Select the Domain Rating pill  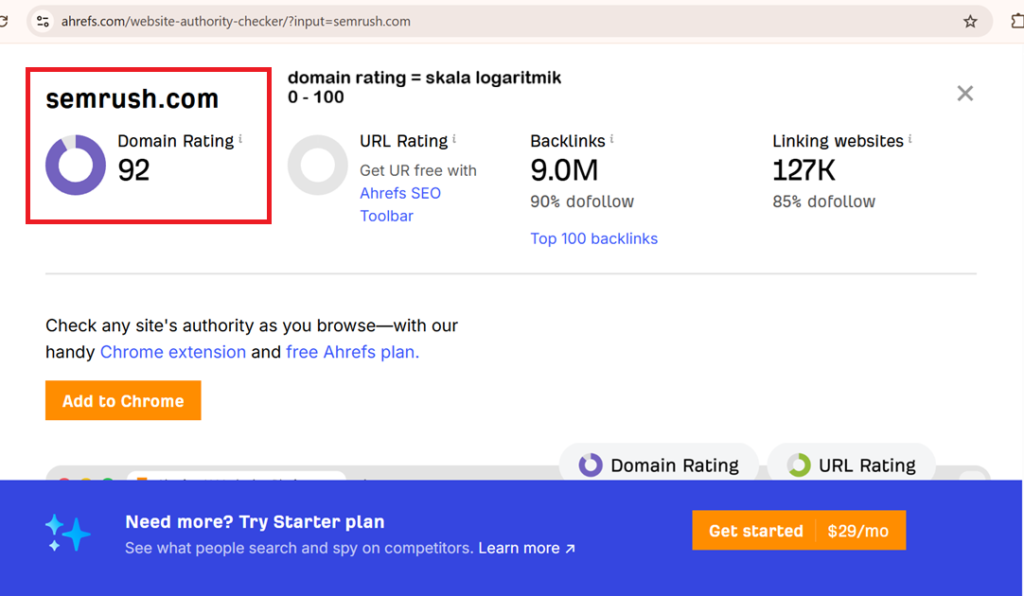tap(658, 465)
